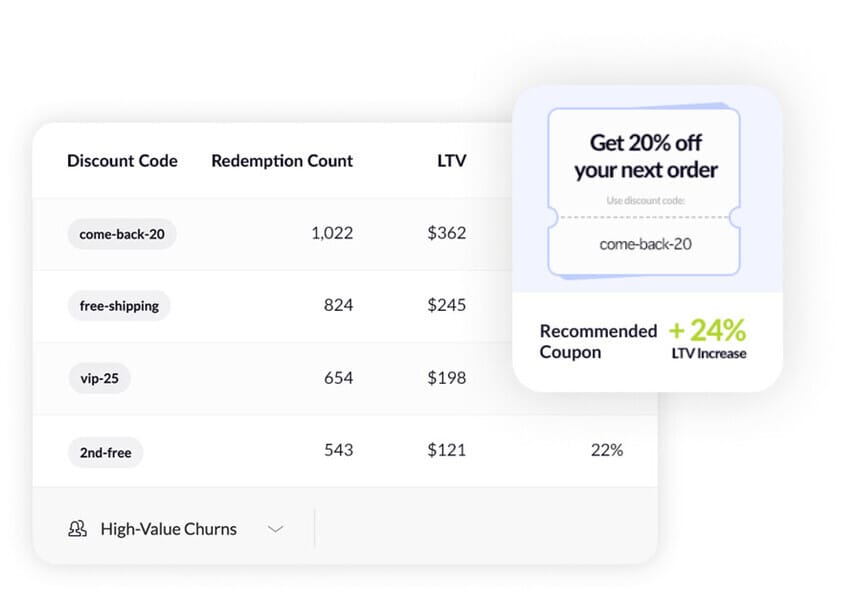
Task: Click the $245 LTV value
Action: 446,305
